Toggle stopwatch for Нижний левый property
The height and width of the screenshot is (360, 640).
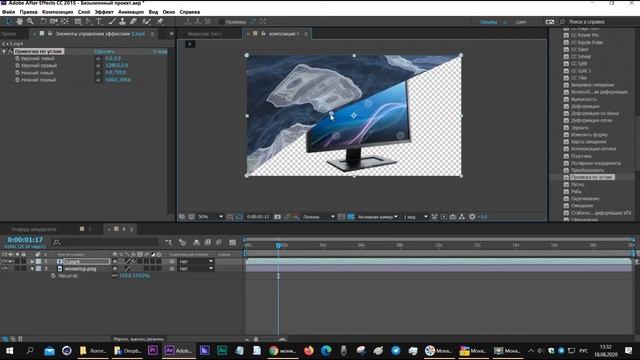[17, 73]
